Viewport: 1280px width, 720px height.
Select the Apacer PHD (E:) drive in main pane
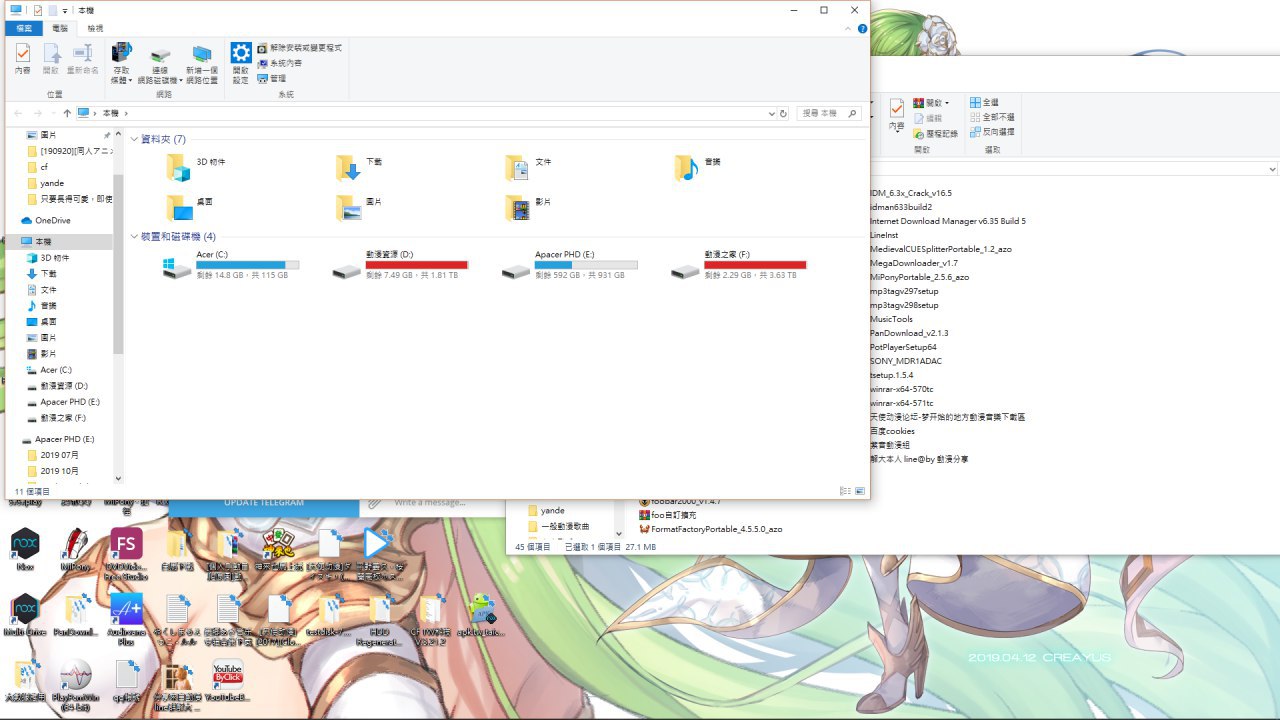point(569,265)
